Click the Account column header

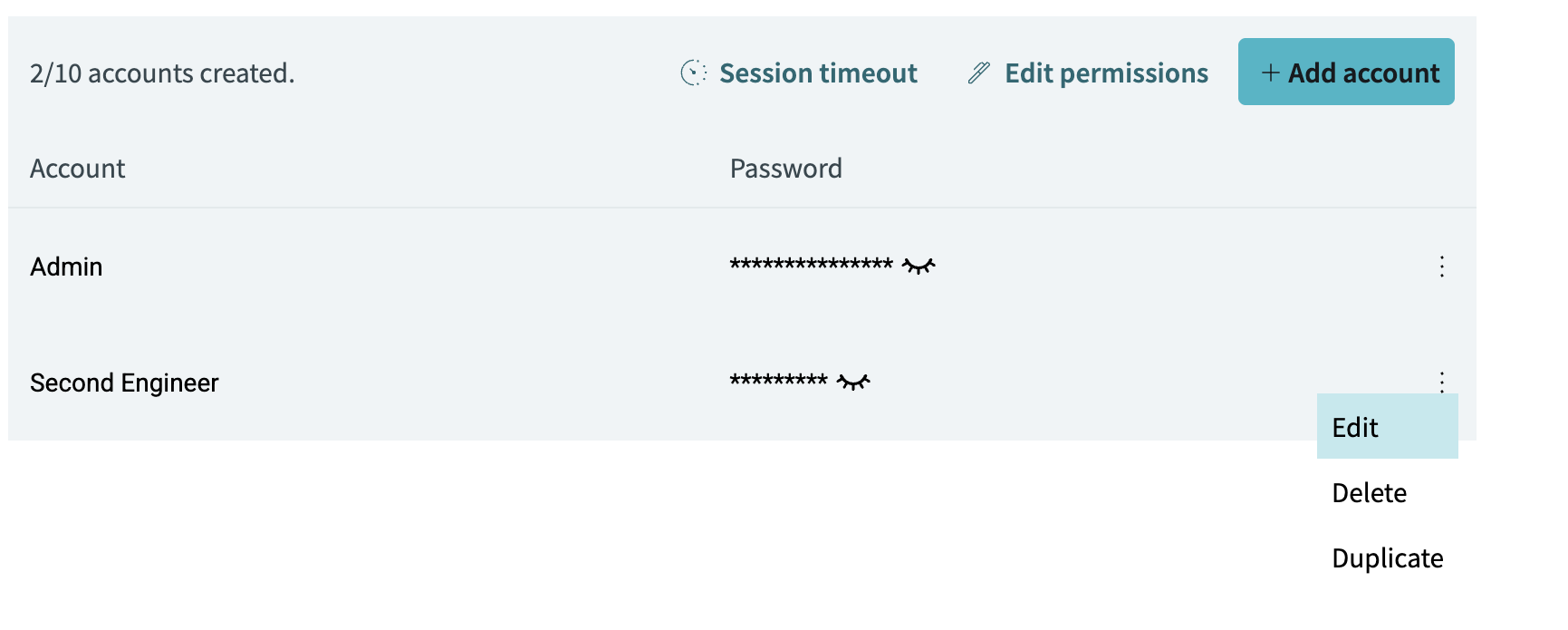(x=78, y=169)
